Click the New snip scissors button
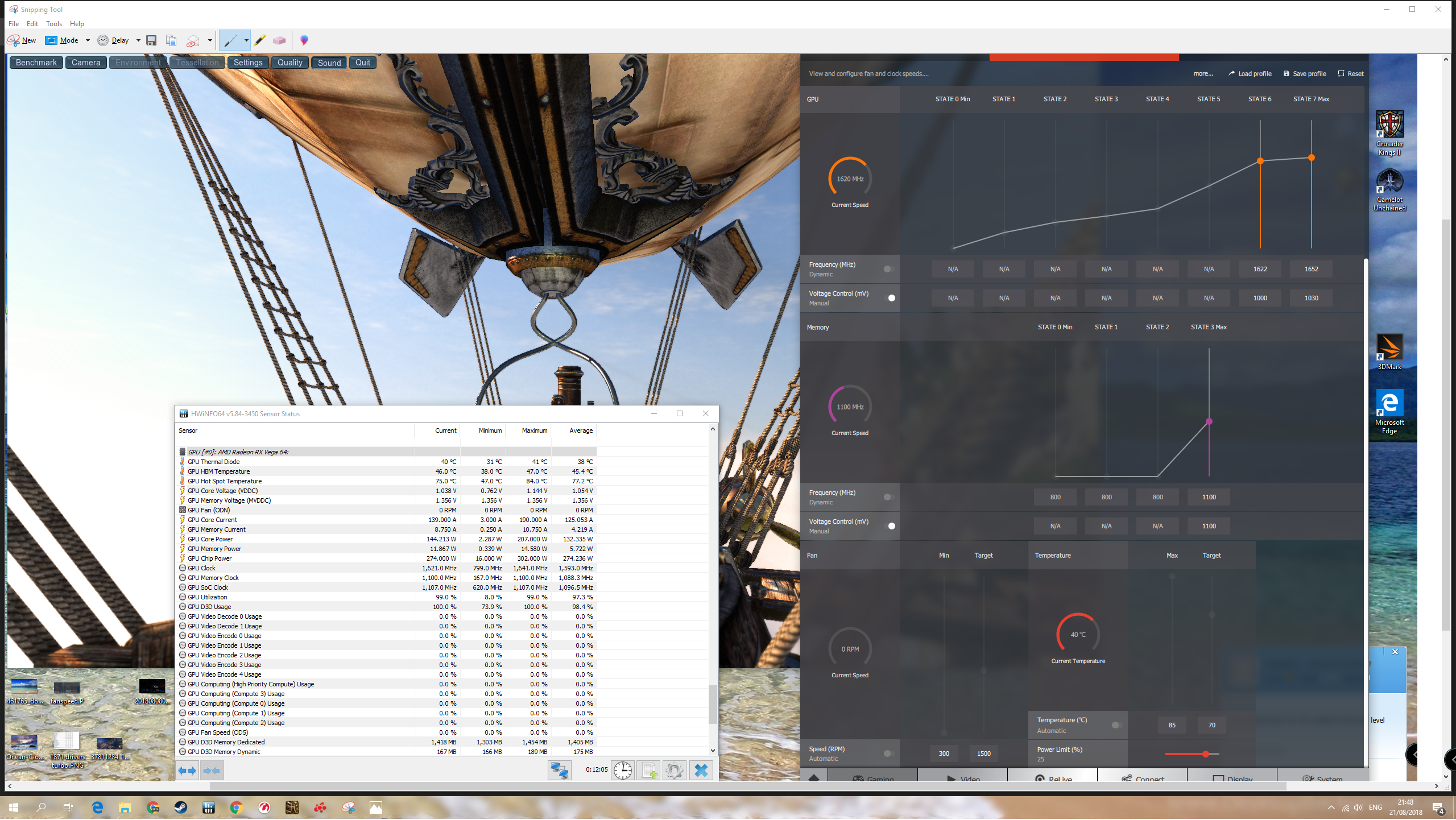 (22, 40)
